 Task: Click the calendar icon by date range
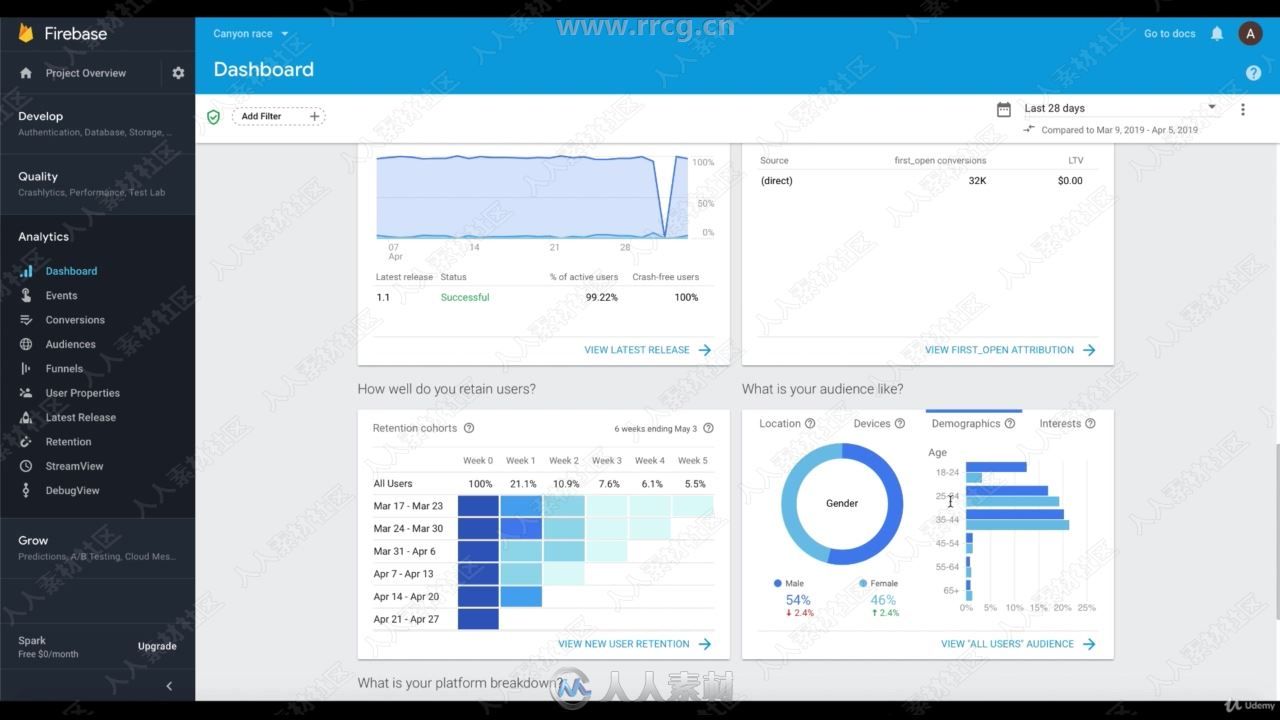click(x=1004, y=109)
